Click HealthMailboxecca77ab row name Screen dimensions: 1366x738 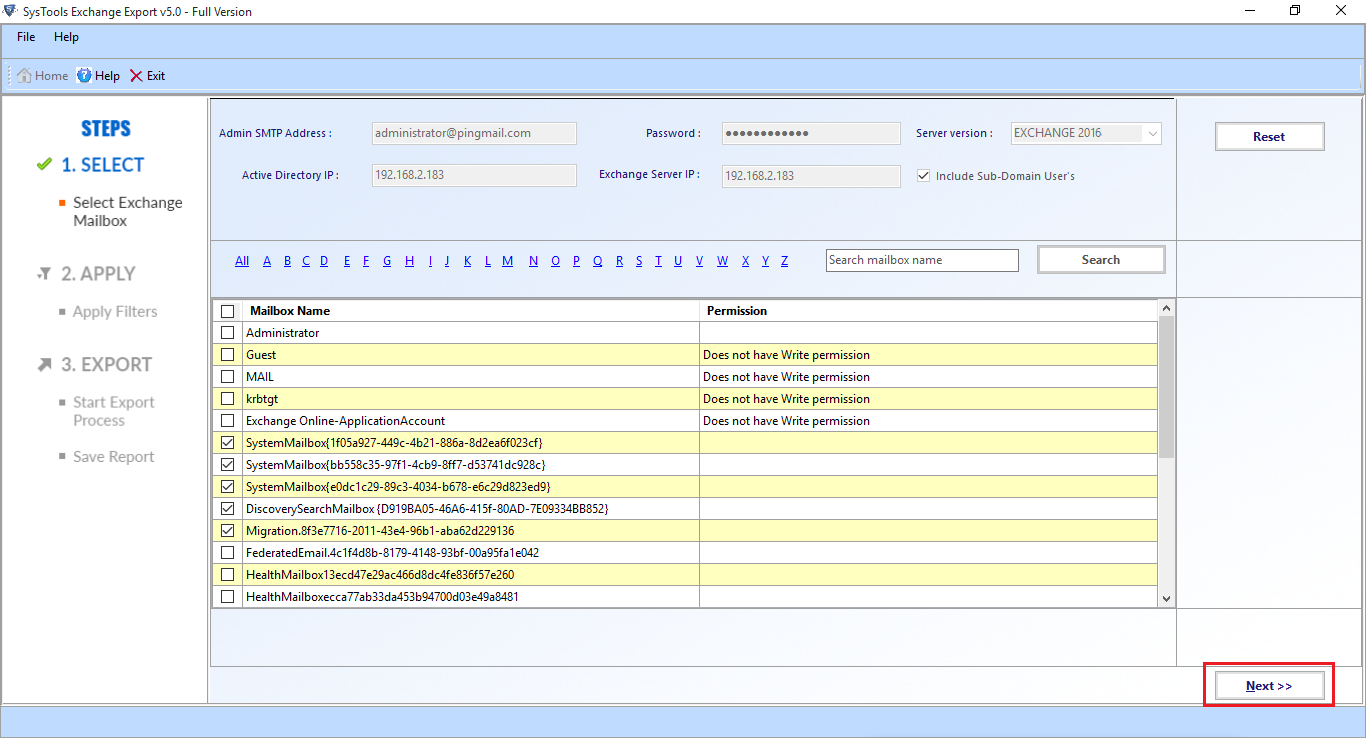(382, 597)
